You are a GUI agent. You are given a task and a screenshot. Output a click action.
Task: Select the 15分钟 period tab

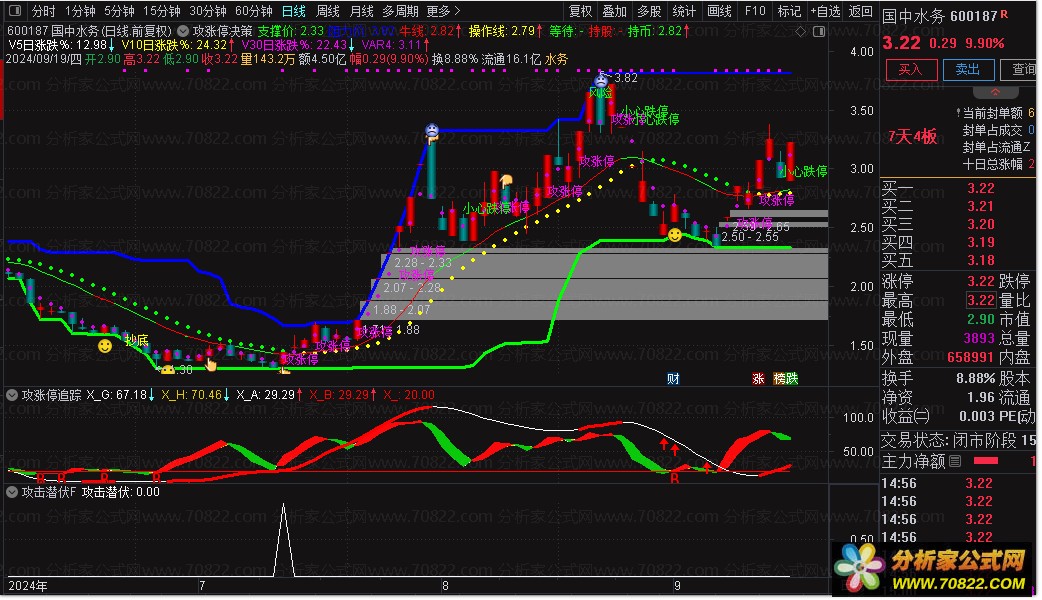161,11
